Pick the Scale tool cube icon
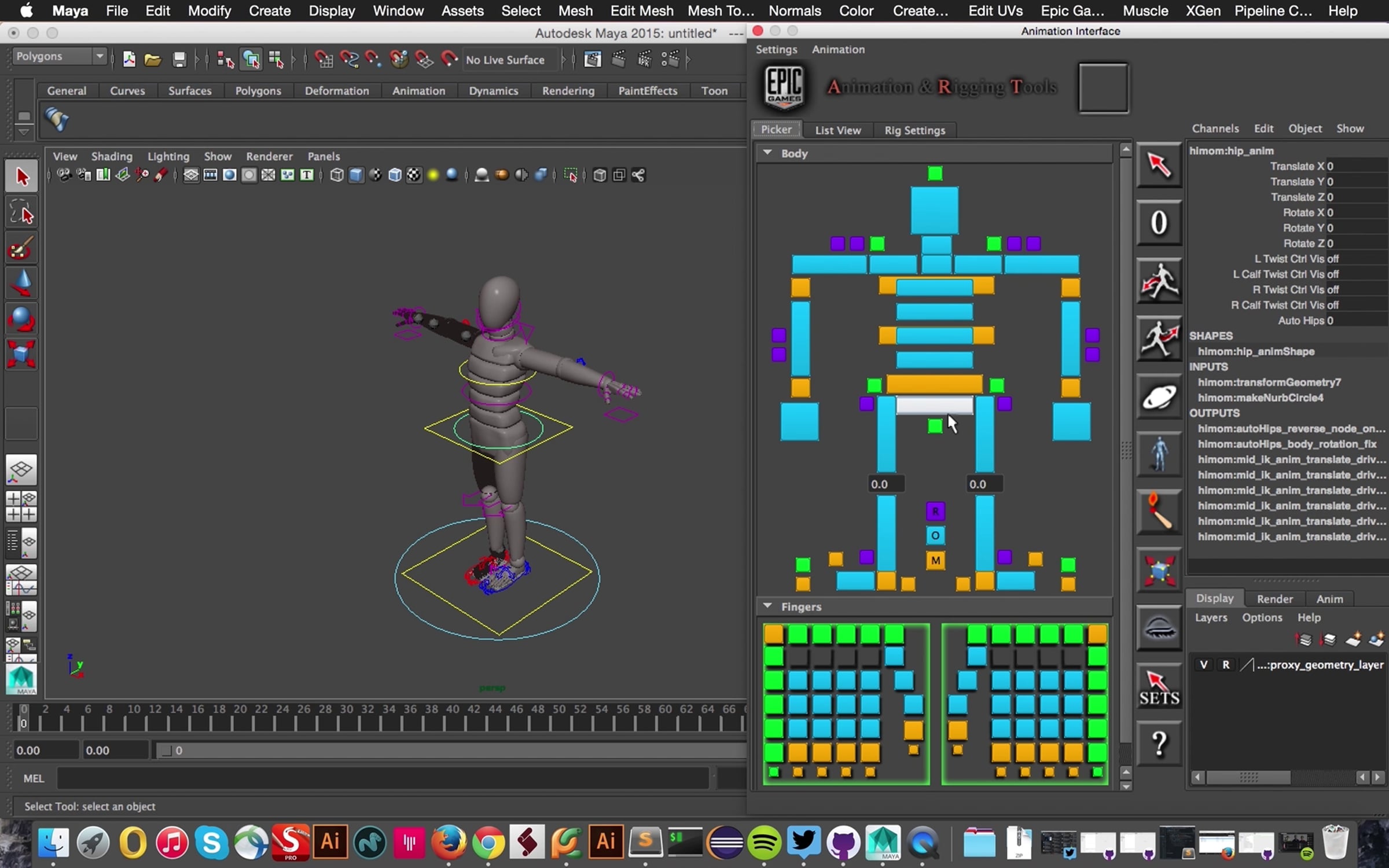1389x868 pixels. (21, 354)
